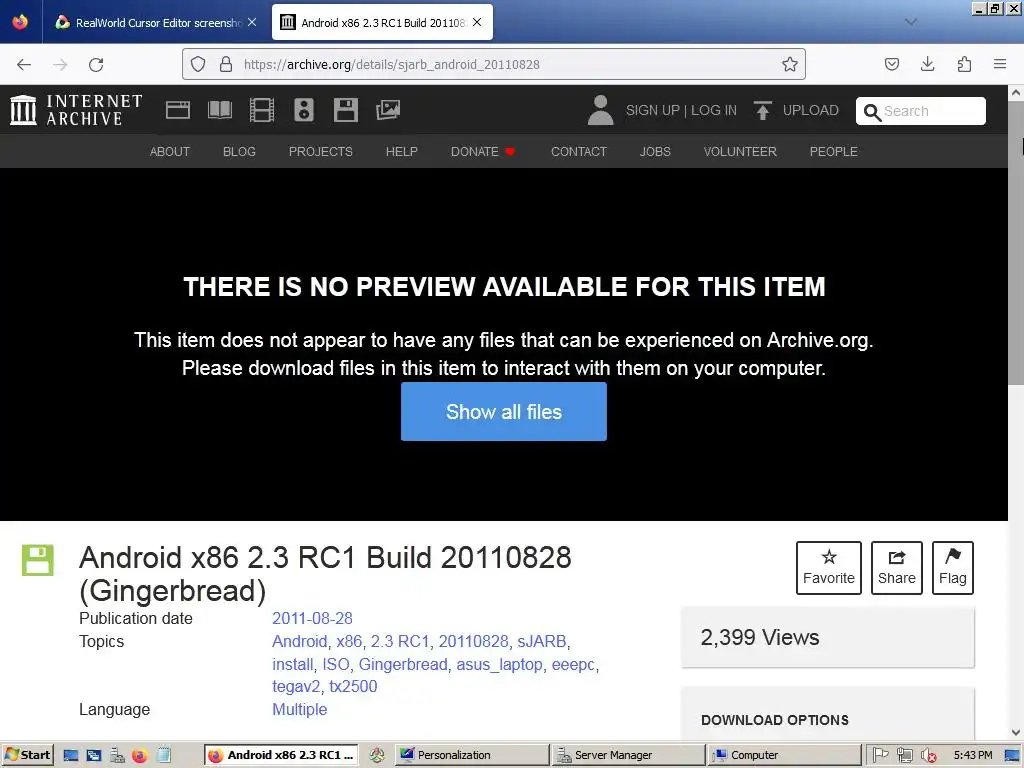Open the PROJECTS menu item
The height and width of the screenshot is (768, 1024).
[x=321, y=152]
